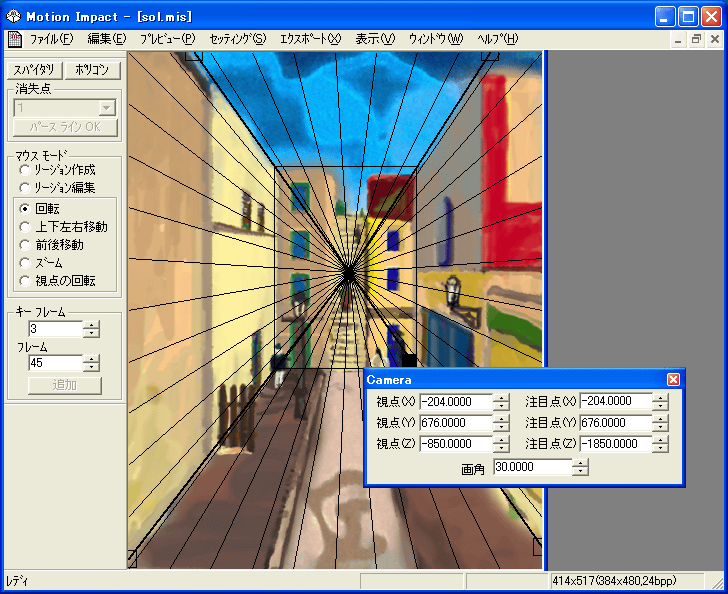Click the フレーム value field showing 45
This screenshot has height=594, width=728.
point(55,363)
